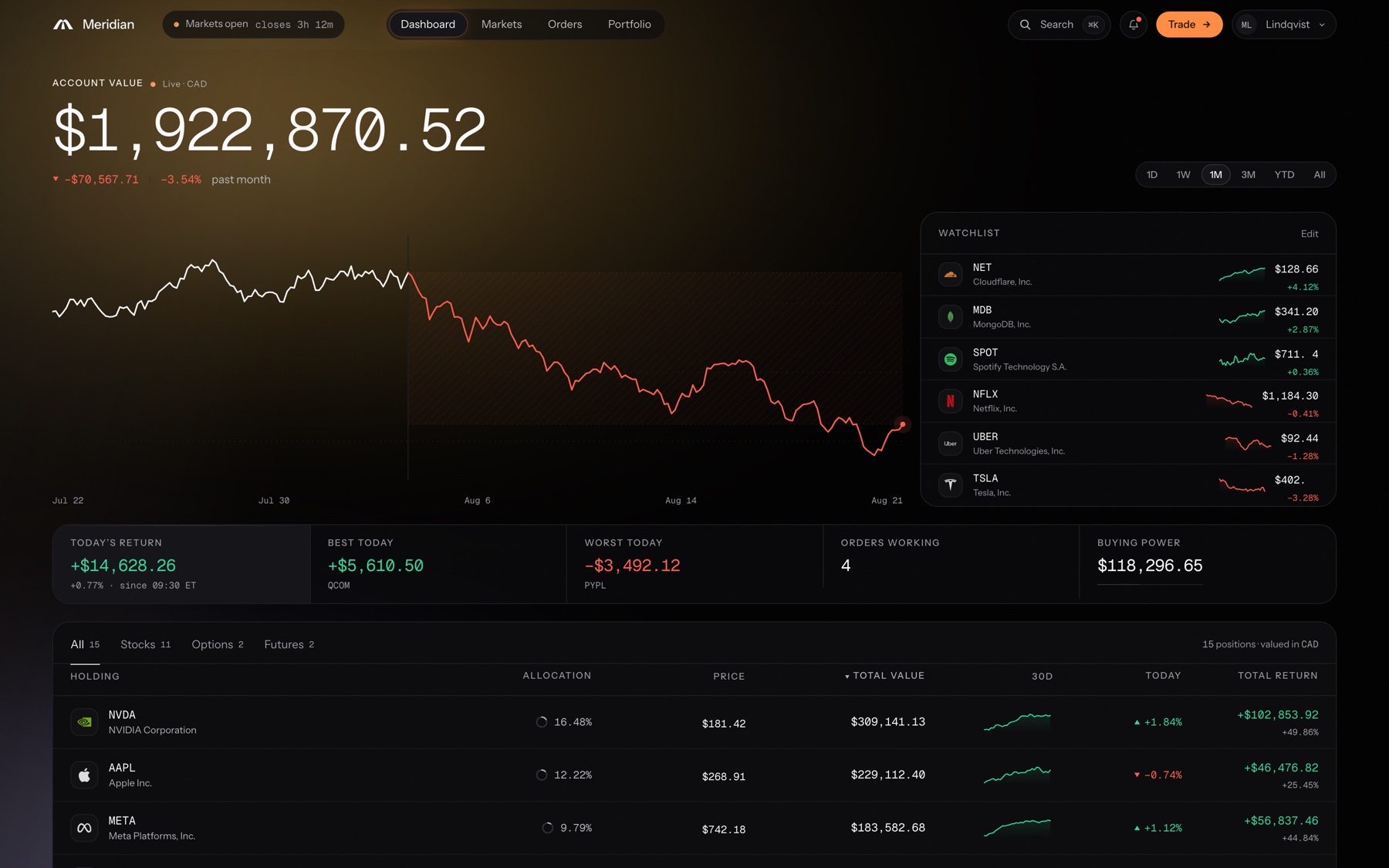Image resolution: width=1389 pixels, height=868 pixels.
Task: Click the NFLX sparkline chart
Action: pyautogui.click(x=1229, y=400)
